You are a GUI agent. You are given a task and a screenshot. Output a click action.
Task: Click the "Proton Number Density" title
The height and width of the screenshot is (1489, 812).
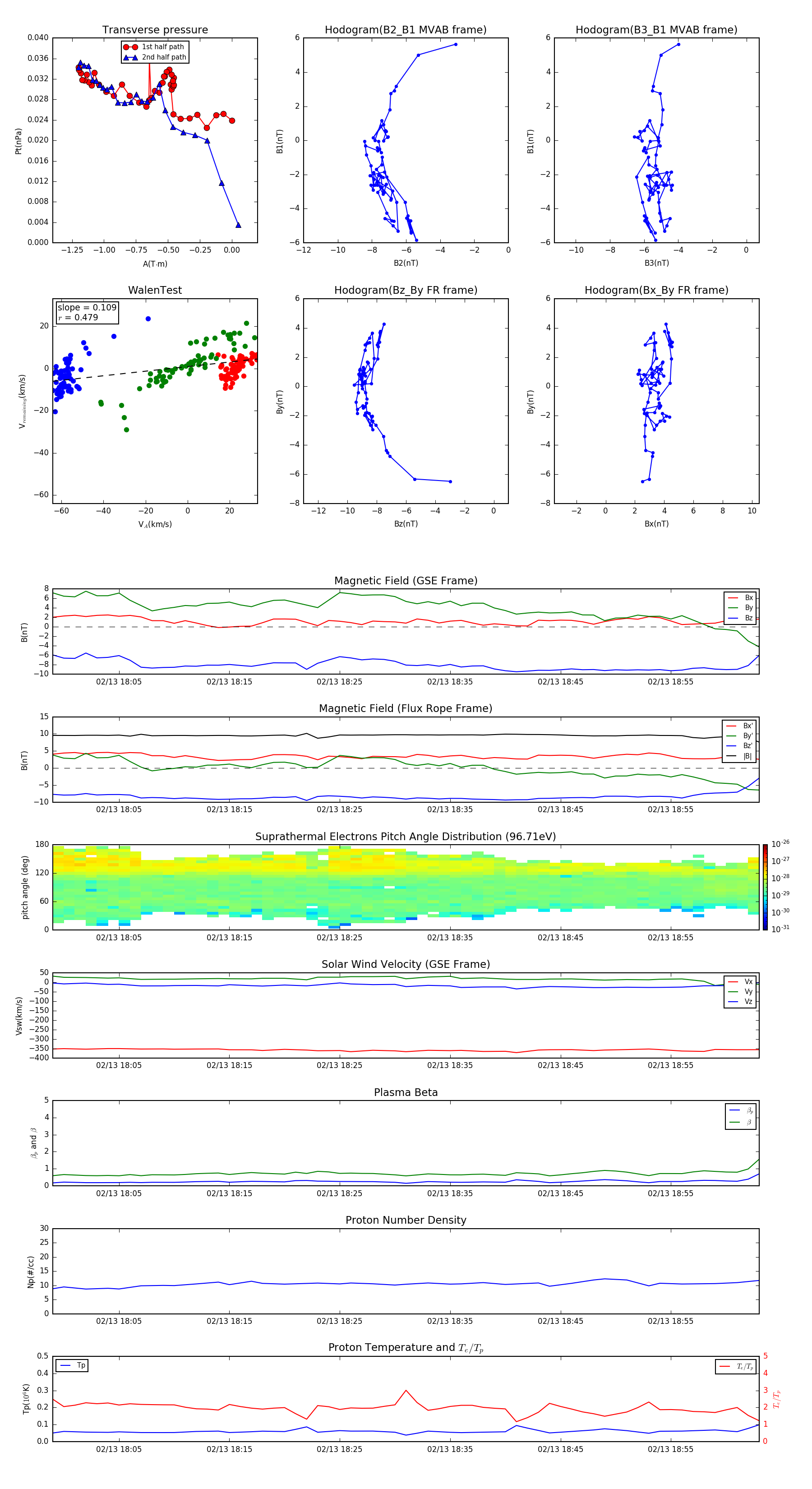(406, 1221)
